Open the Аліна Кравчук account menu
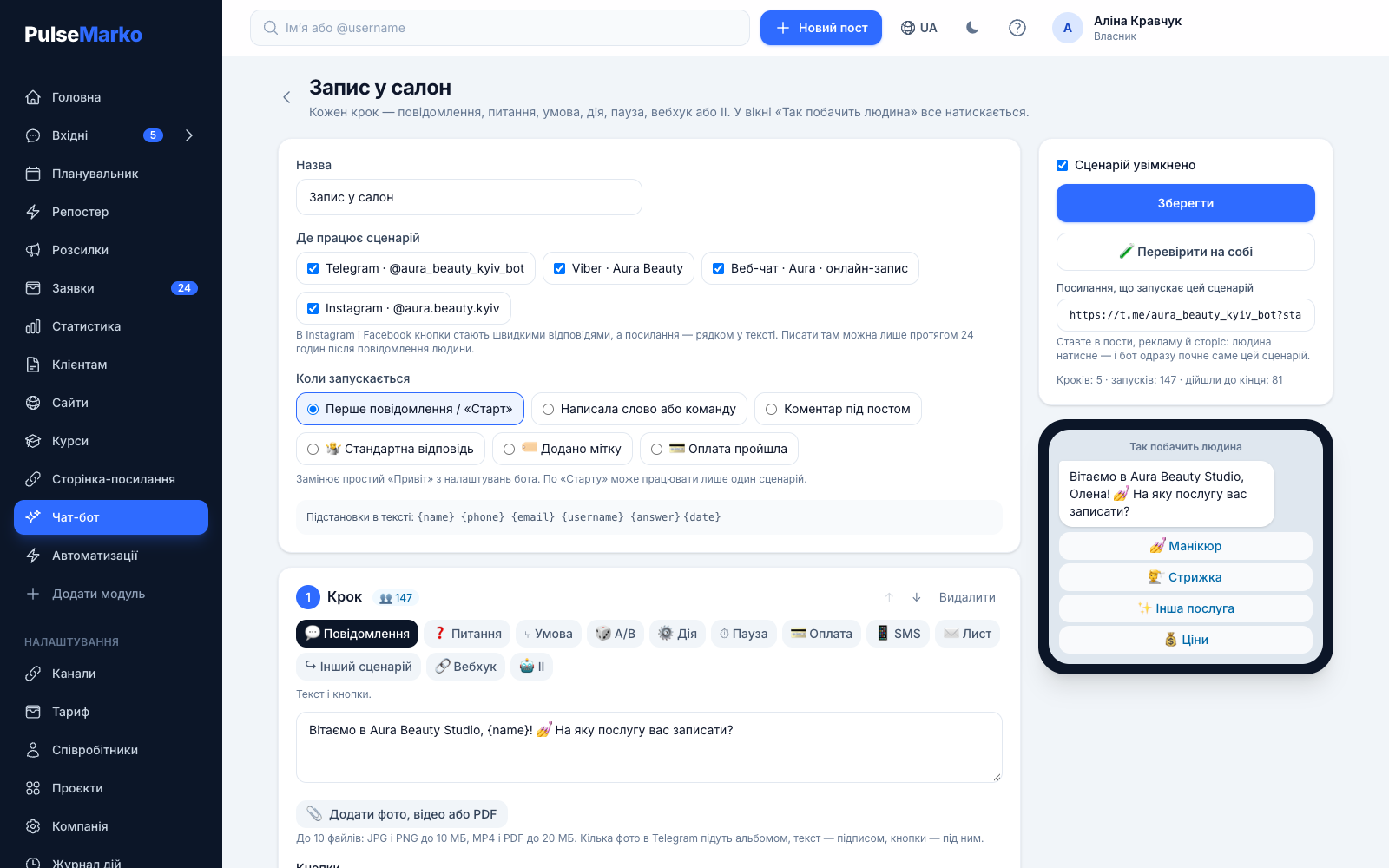The height and width of the screenshot is (868, 1389). [x=1118, y=28]
